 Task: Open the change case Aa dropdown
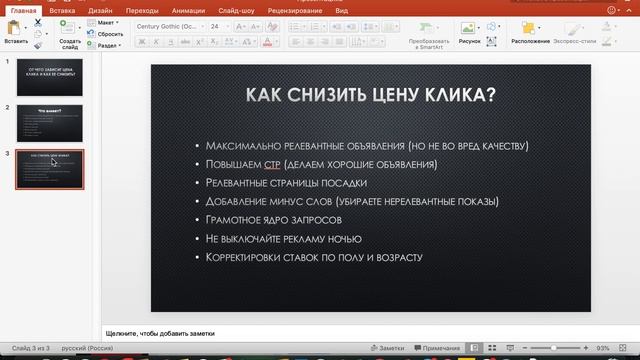click(x=248, y=42)
